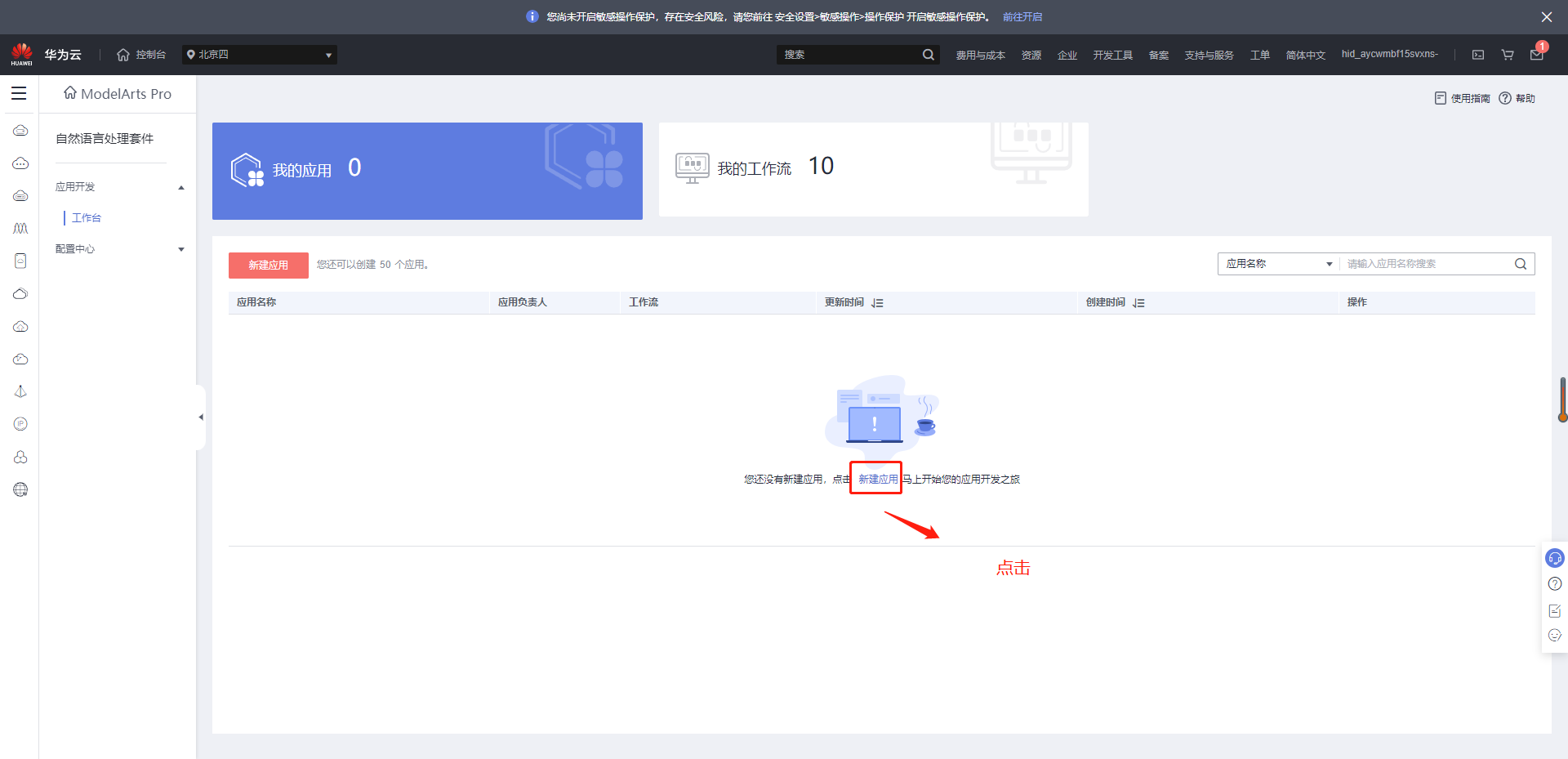The height and width of the screenshot is (759, 1568).
Task: Open the 费用与成本 top menu
Action: pos(980,55)
